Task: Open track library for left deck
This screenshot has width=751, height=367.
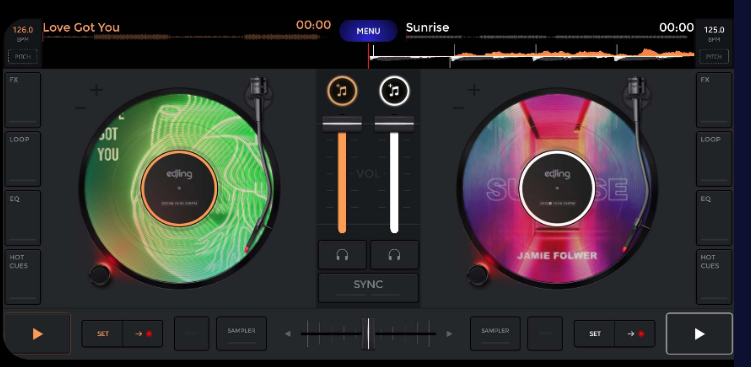Action: click(x=342, y=91)
